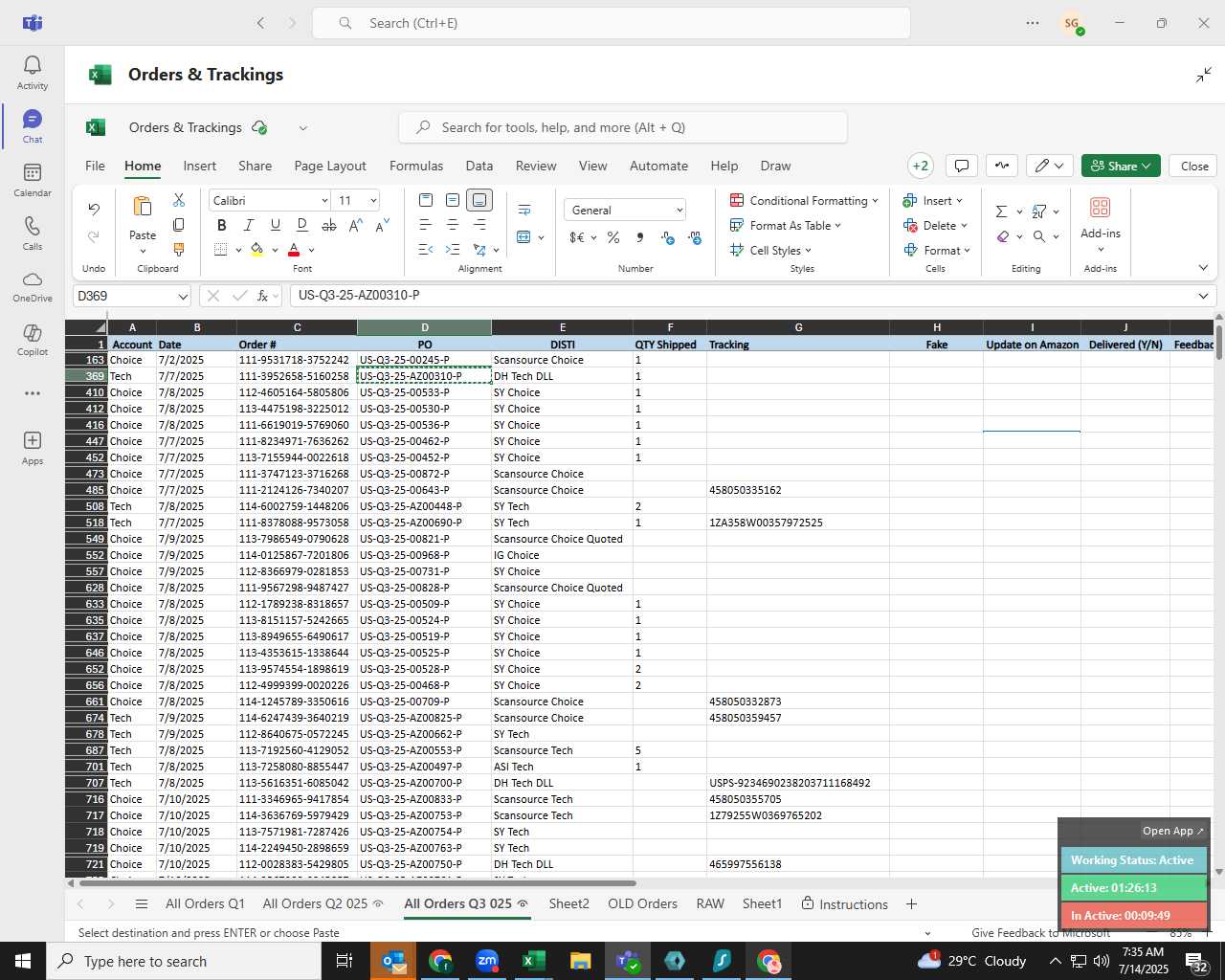
Task: Click the Find and Select magnifier icon
Action: coord(1039,236)
